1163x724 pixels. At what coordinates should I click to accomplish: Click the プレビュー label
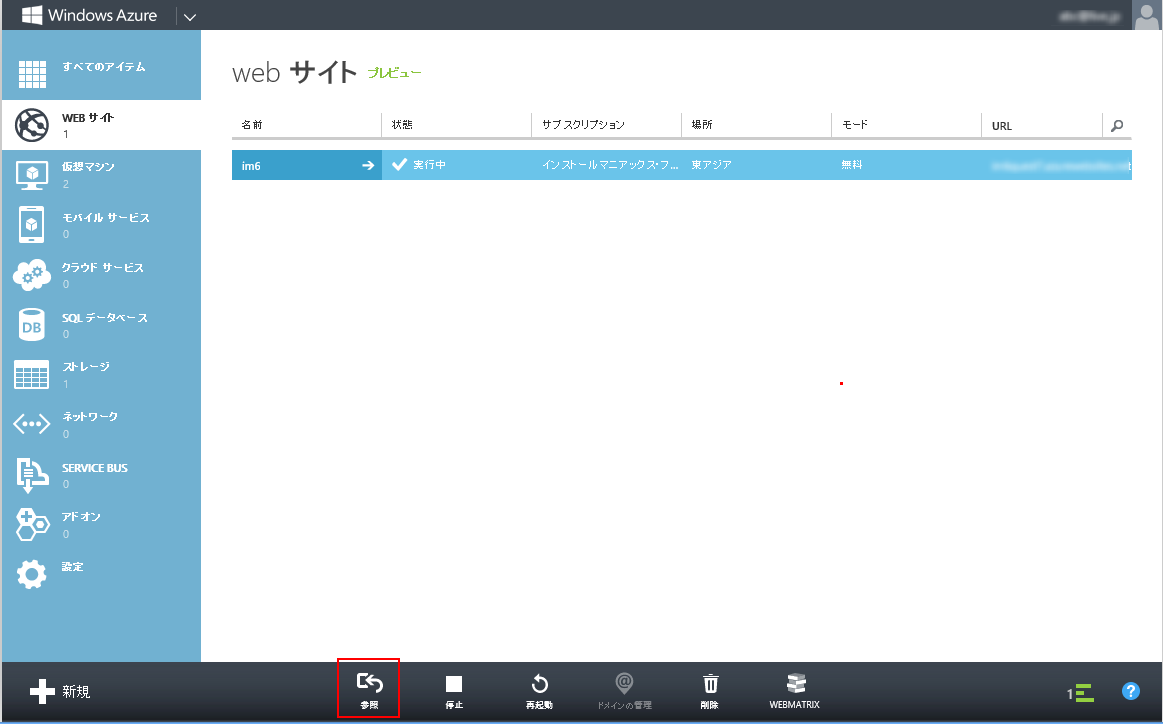point(395,73)
